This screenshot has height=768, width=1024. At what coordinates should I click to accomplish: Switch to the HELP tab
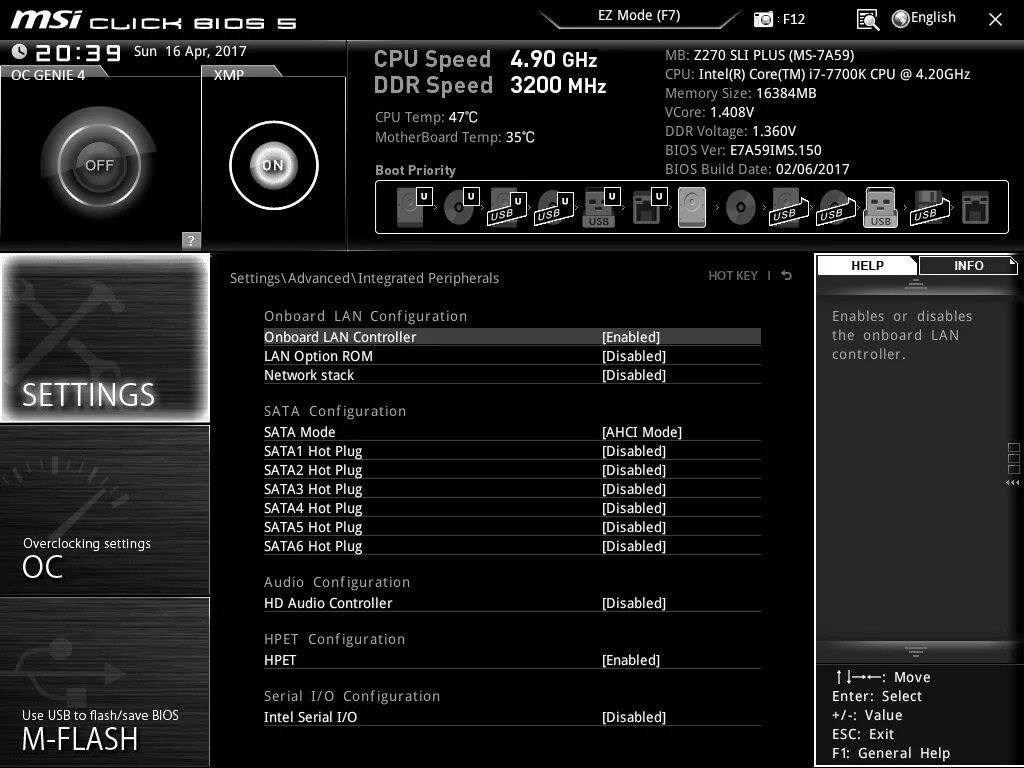pyautogui.click(x=867, y=265)
